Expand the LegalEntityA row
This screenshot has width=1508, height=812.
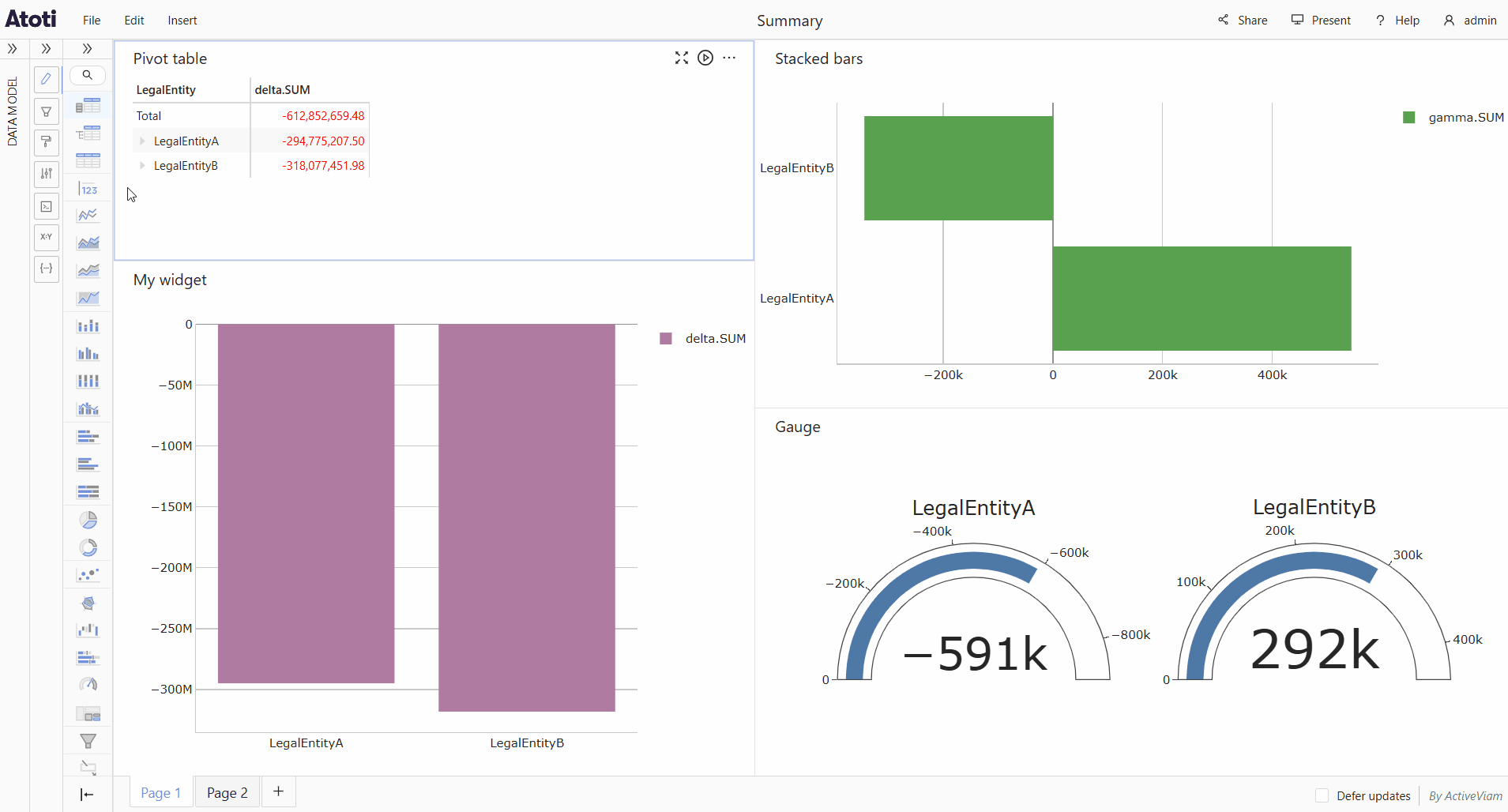pyautogui.click(x=142, y=141)
